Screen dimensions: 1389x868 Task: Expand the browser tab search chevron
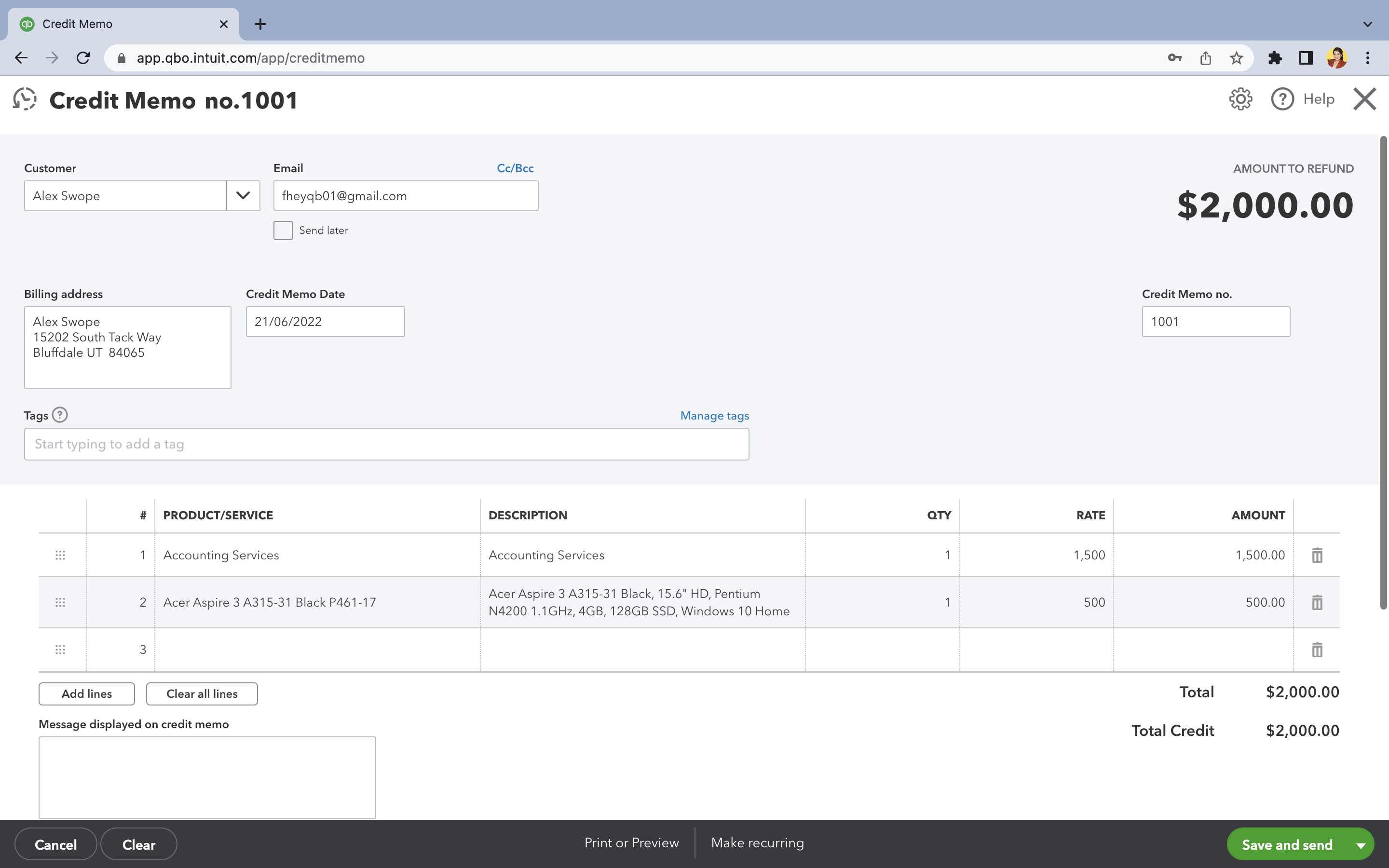[1367, 24]
